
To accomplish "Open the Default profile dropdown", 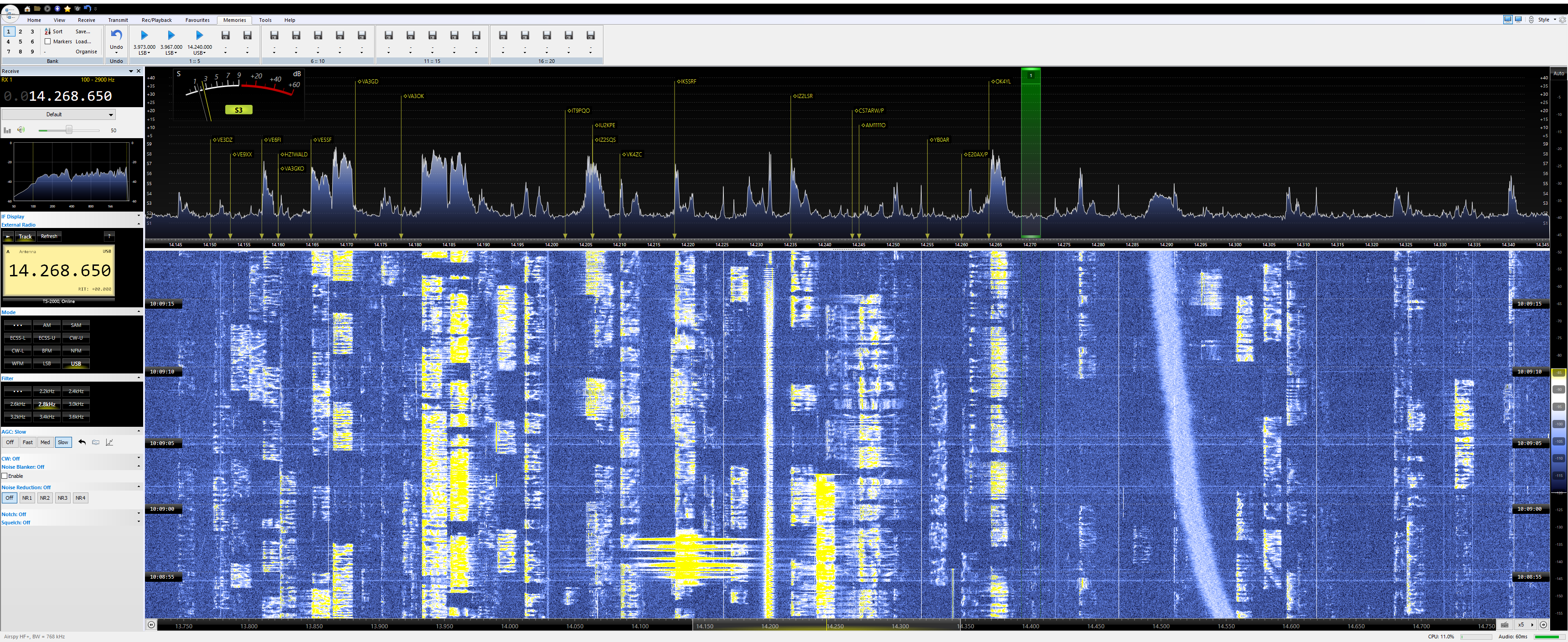I will click(58, 114).
